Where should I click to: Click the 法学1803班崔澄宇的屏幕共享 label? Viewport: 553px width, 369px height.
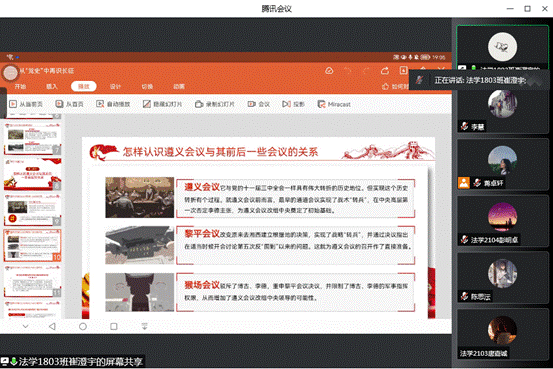80,362
